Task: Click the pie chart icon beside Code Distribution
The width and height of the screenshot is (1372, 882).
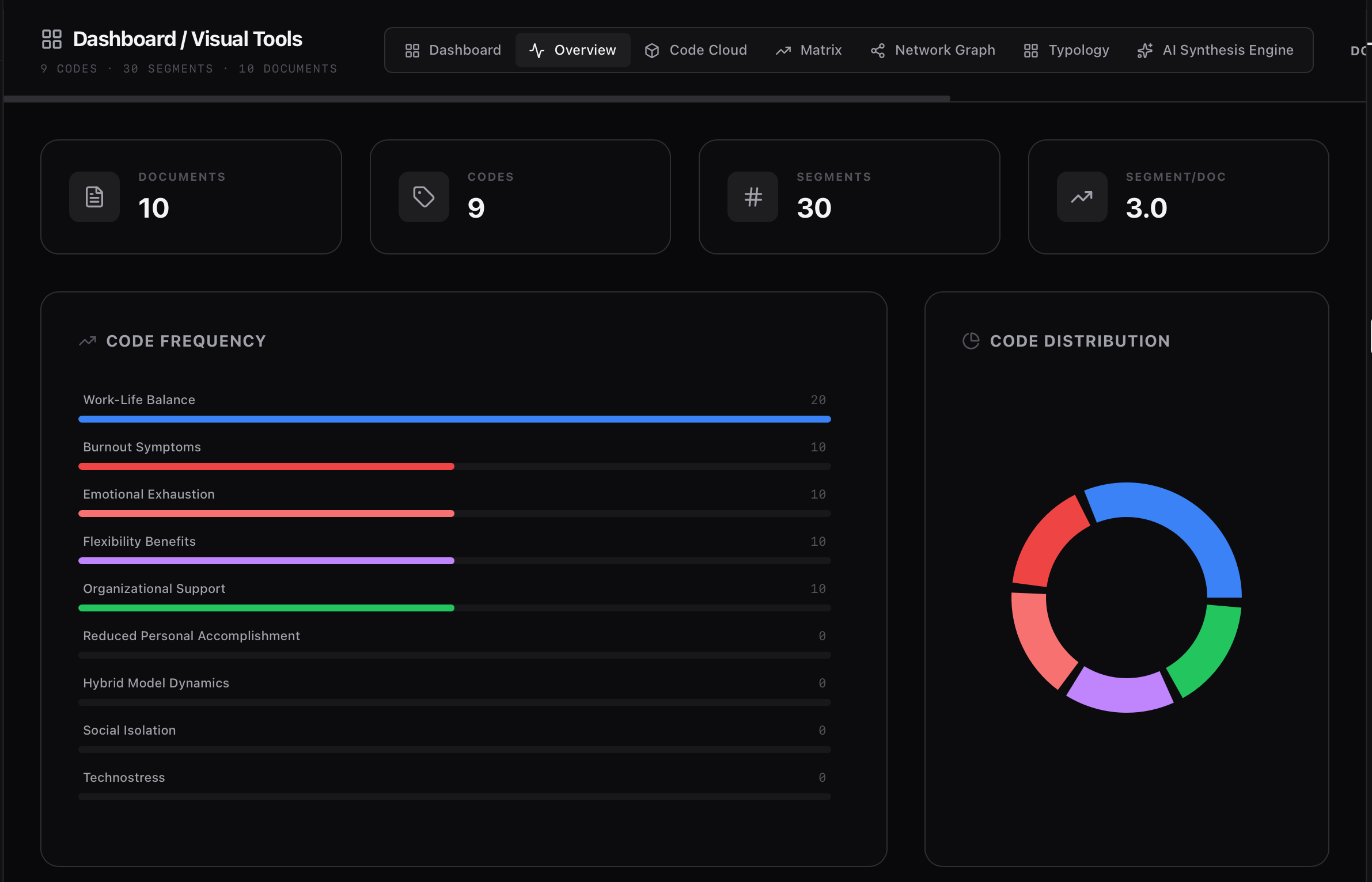Action: pyautogui.click(x=971, y=341)
